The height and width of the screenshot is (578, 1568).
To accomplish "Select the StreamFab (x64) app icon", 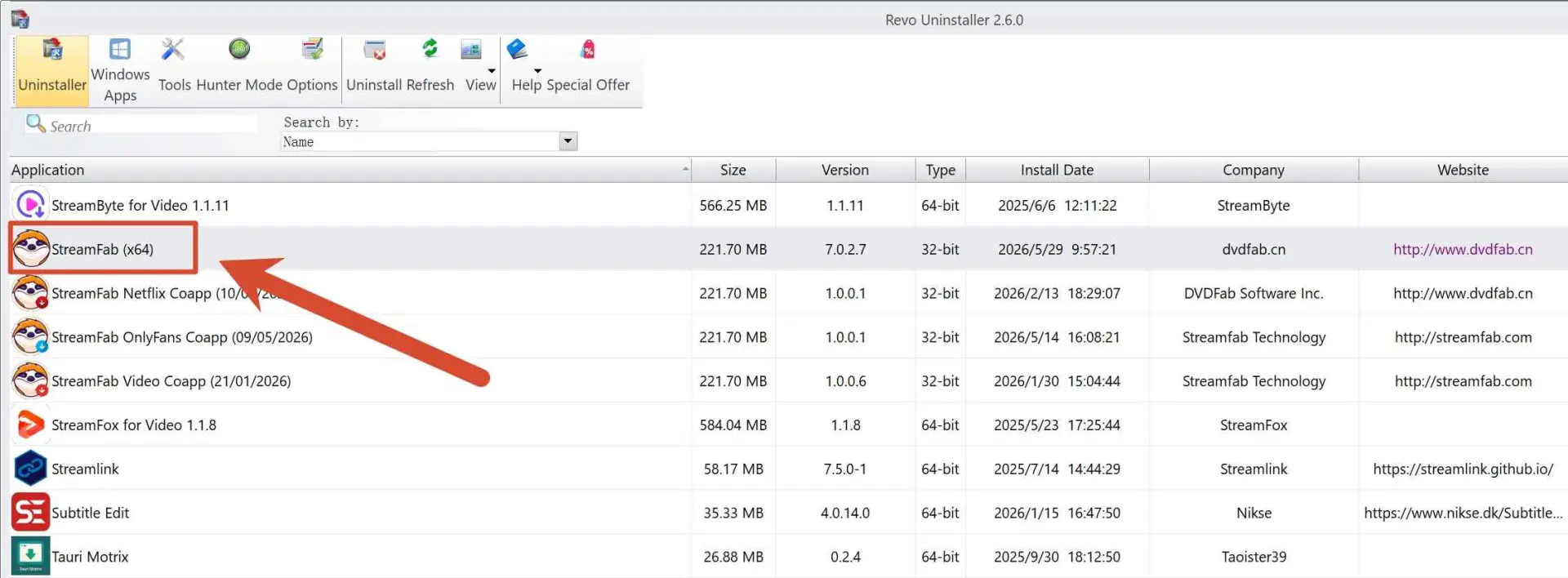I will pos(31,248).
